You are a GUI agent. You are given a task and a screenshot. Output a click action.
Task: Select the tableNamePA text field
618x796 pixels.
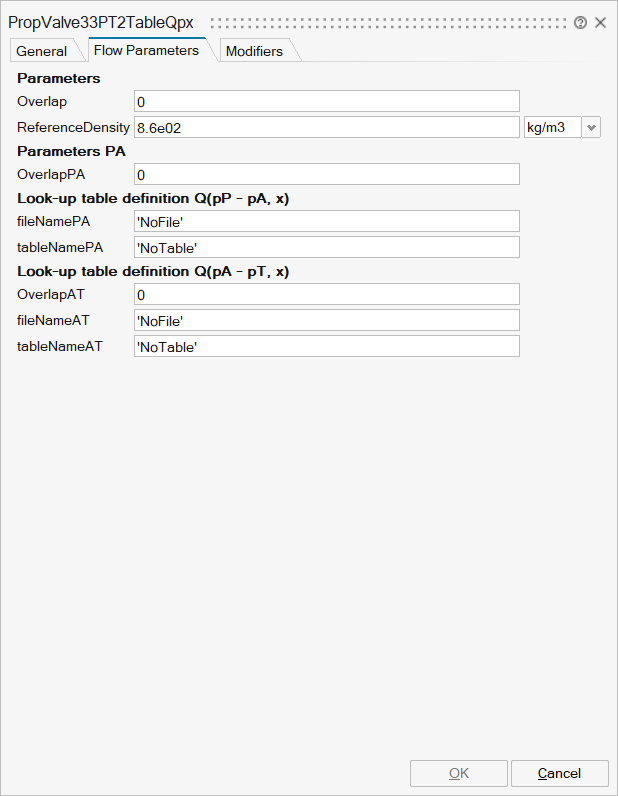point(326,247)
